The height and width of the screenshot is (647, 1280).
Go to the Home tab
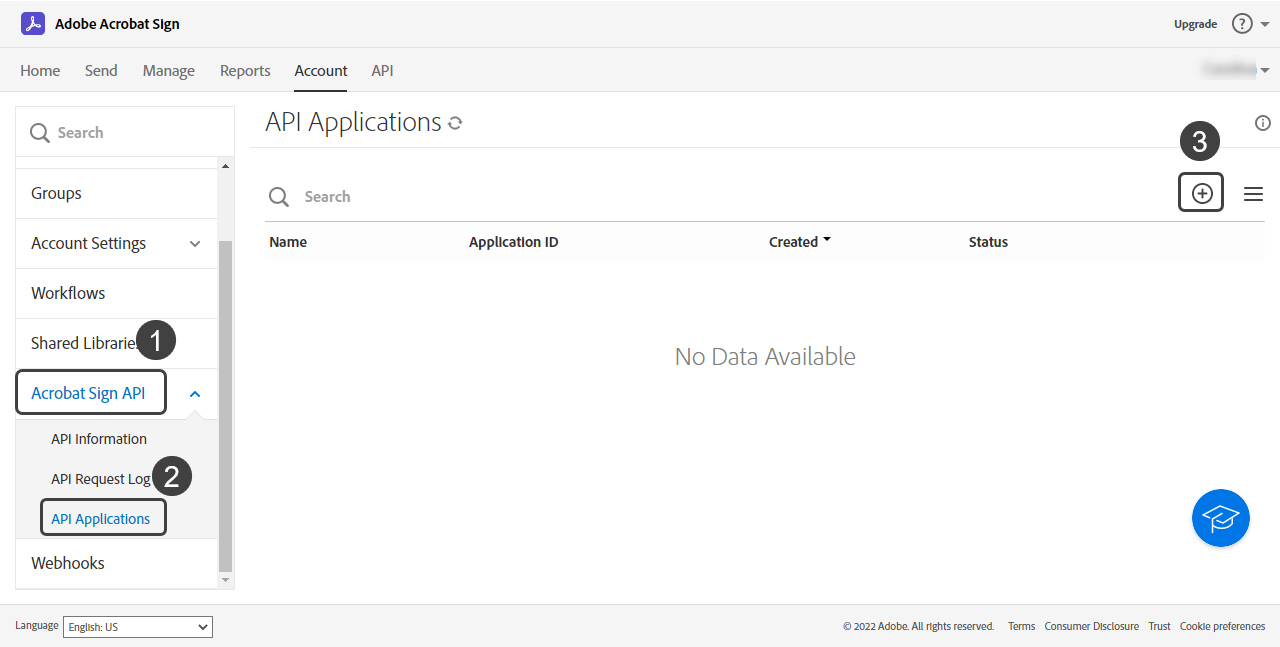[40, 70]
